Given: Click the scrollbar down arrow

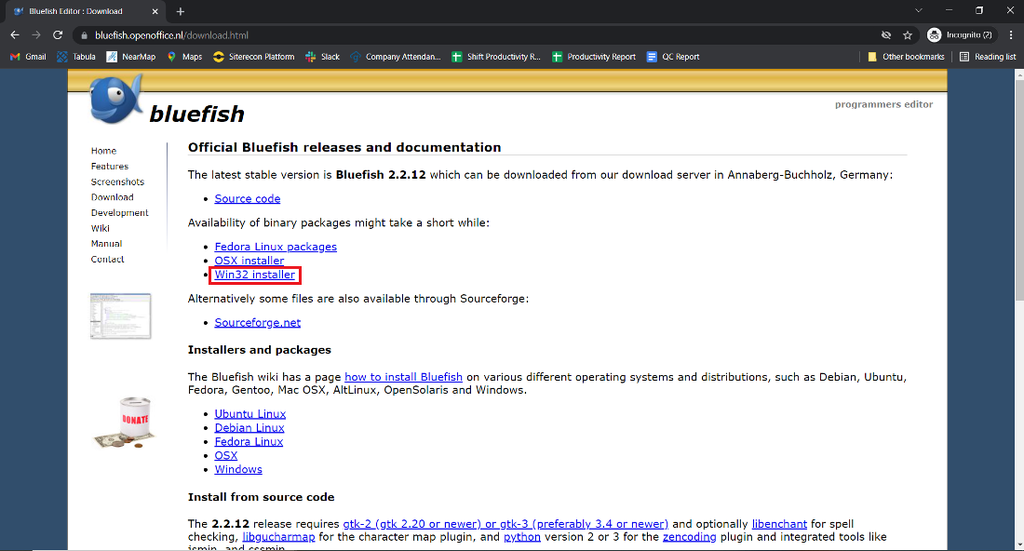Looking at the screenshot, I should [x=1019, y=544].
